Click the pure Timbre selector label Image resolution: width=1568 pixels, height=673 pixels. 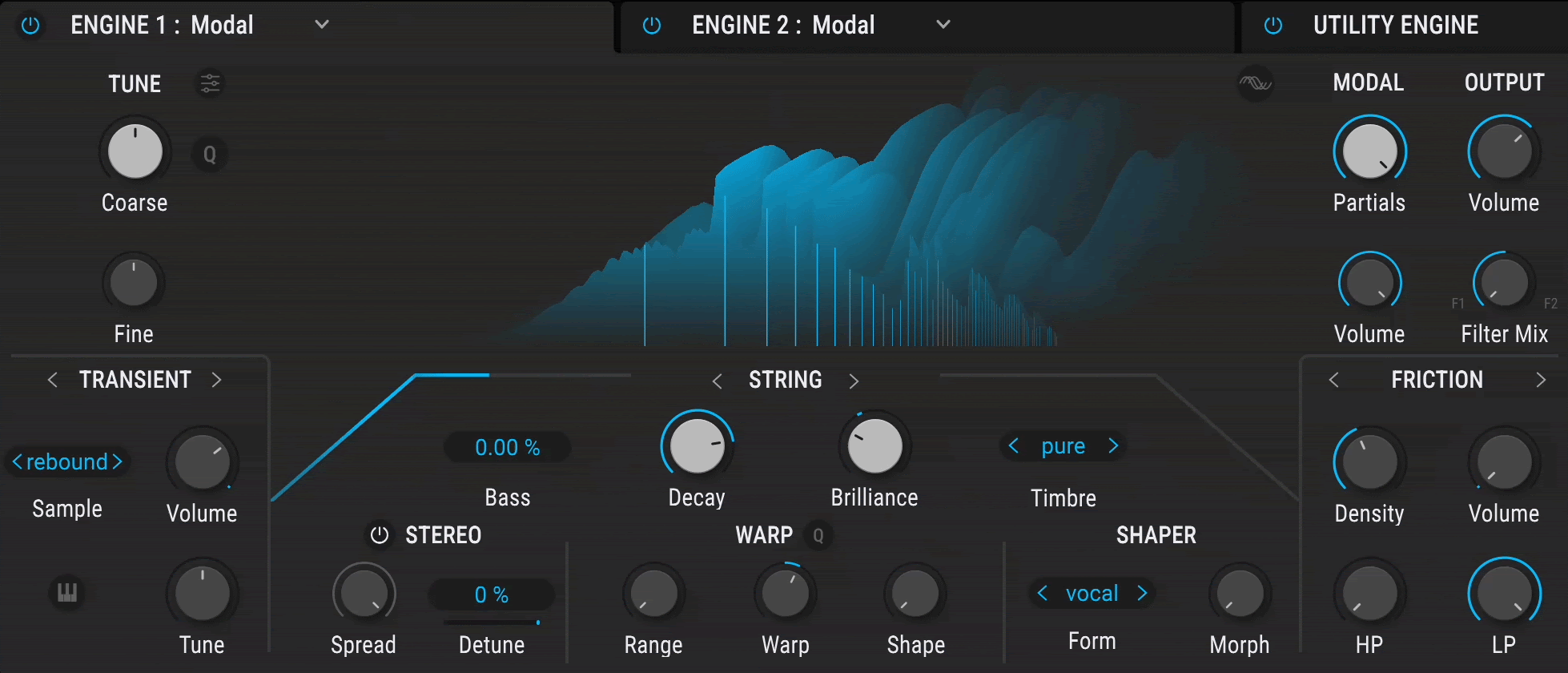pyautogui.click(x=1063, y=446)
